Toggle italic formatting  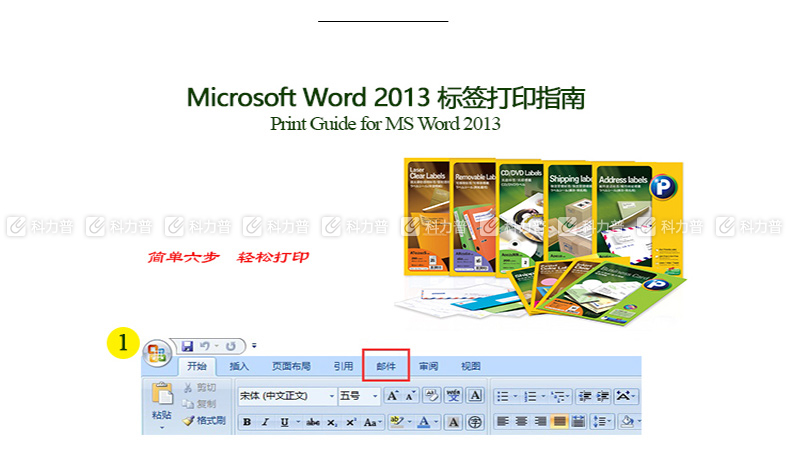pyautogui.click(x=265, y=422)
